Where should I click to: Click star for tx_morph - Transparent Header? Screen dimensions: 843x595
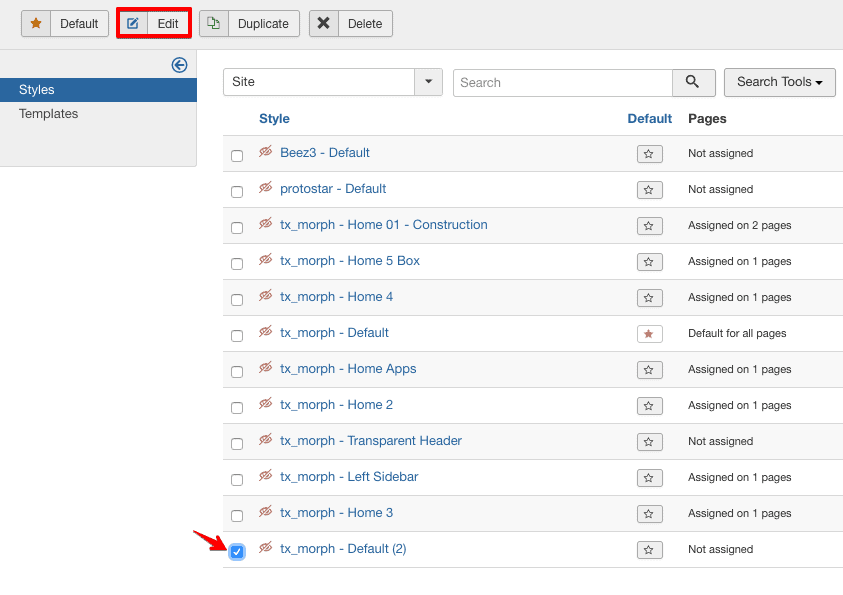pyautogui.click(x=649, y=442)
